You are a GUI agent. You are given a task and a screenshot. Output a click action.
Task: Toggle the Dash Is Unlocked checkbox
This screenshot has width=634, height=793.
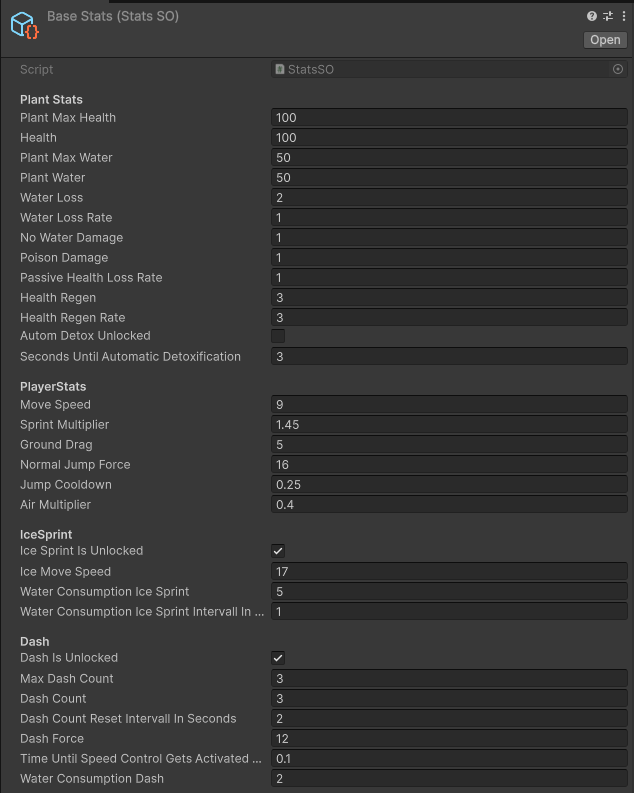tap(278, 658)
